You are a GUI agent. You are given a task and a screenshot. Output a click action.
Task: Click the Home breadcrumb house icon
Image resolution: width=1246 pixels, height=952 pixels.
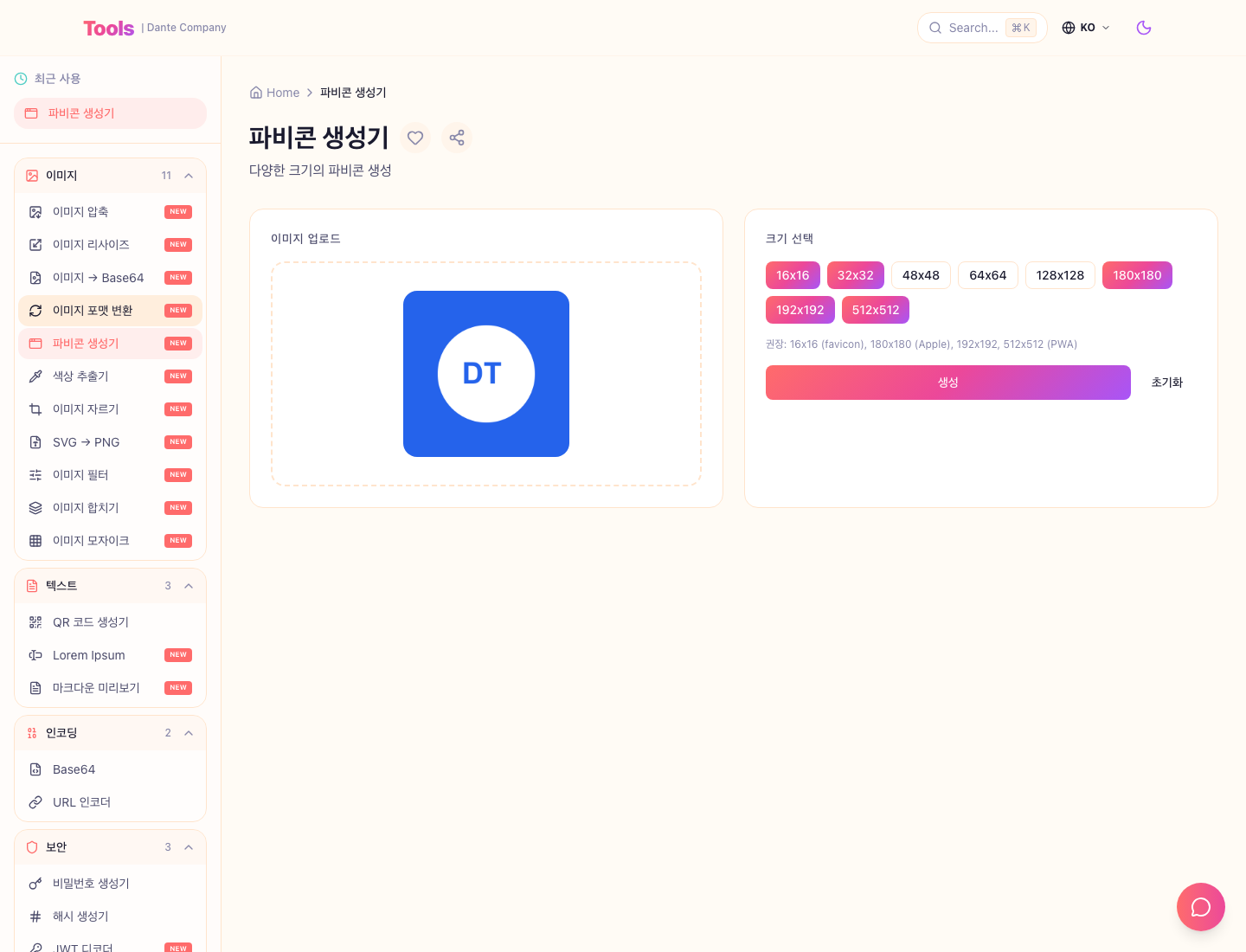click(256, 93)
